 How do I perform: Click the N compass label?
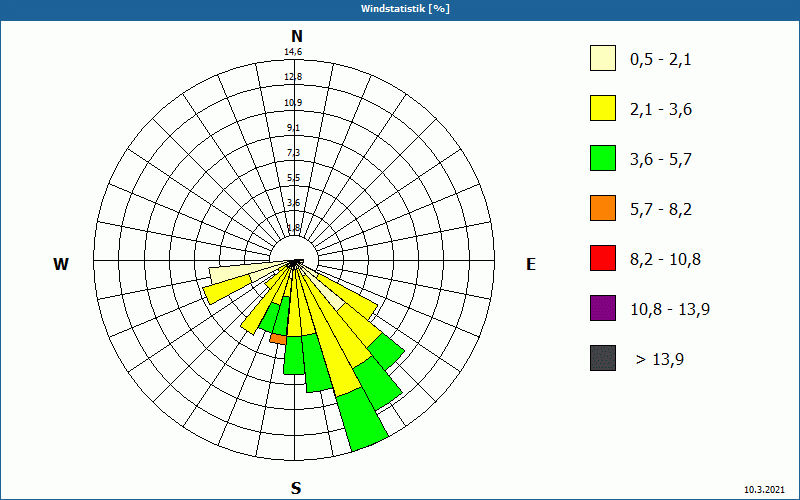(297, 36)
